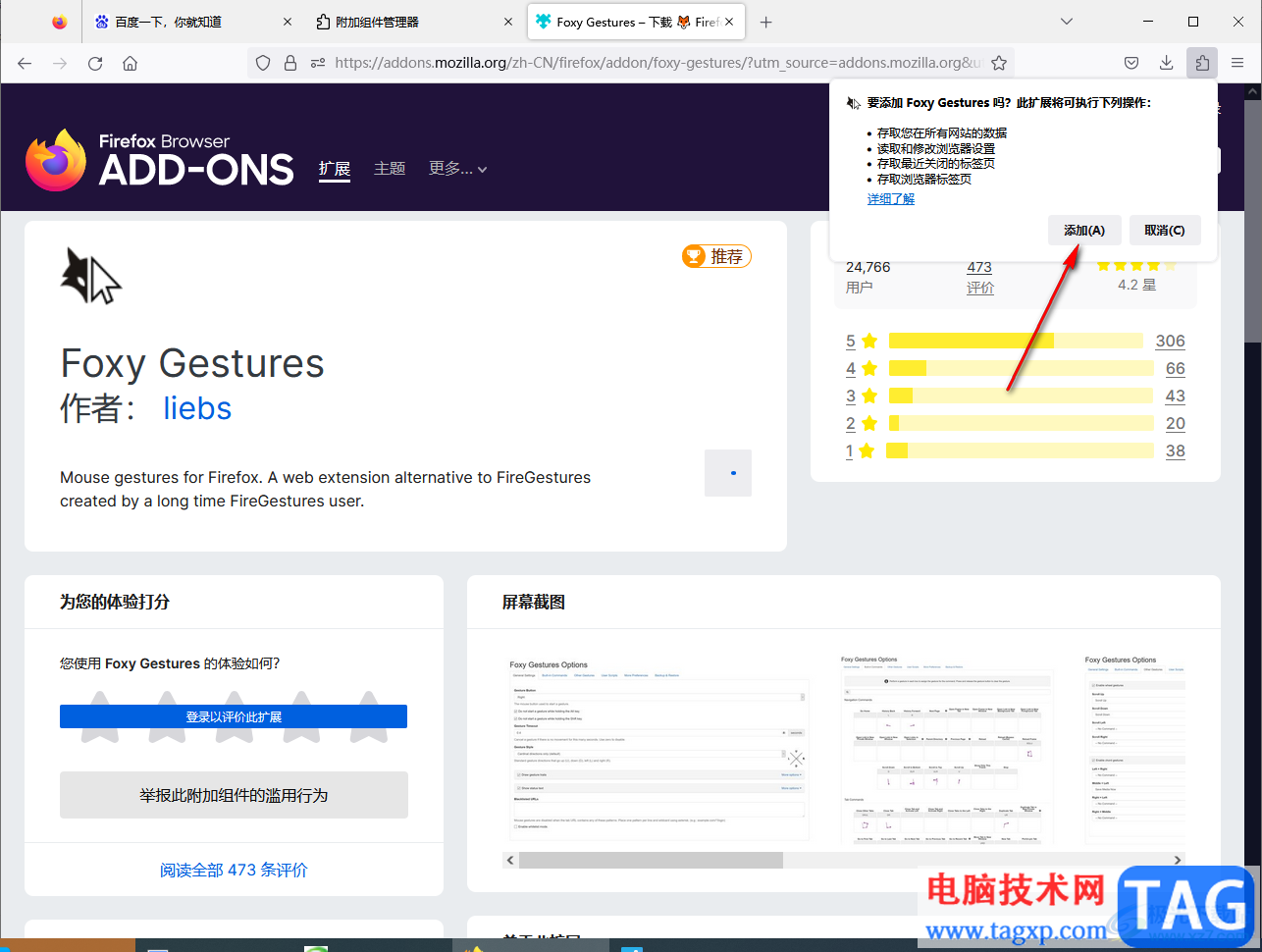Open the 66 four-star reviews count
This screenshot has width=1262, height=952.
pos(1176,368)
